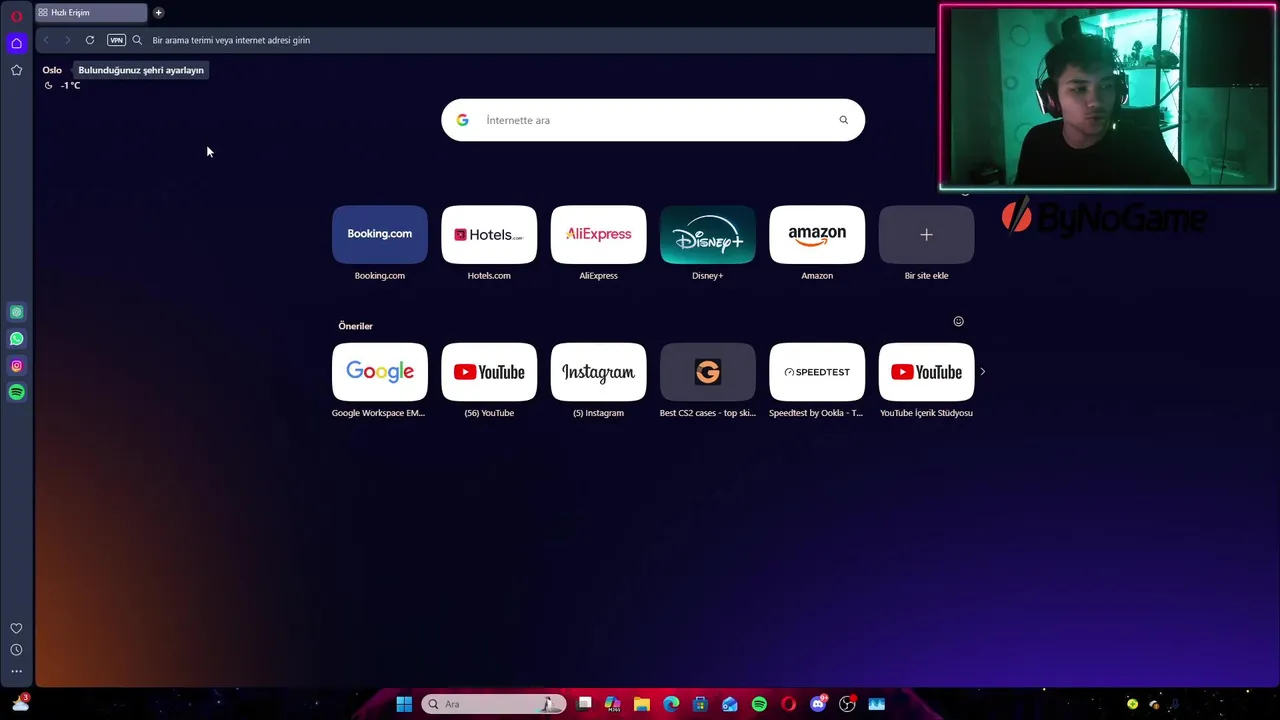Click the Bir site ekle plus tile

(x=926, y=235)
